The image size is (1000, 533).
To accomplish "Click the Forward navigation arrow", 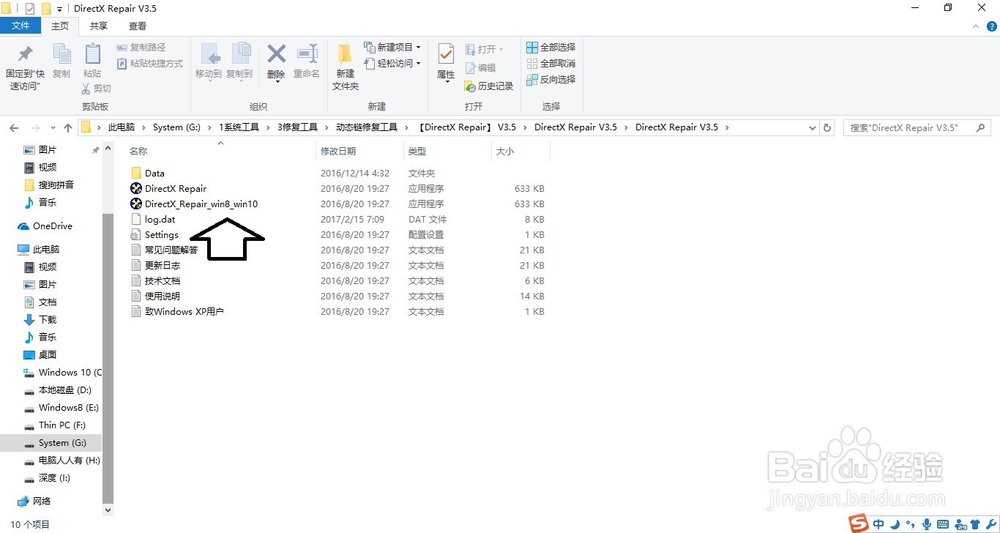I will [x=36, y=128].
